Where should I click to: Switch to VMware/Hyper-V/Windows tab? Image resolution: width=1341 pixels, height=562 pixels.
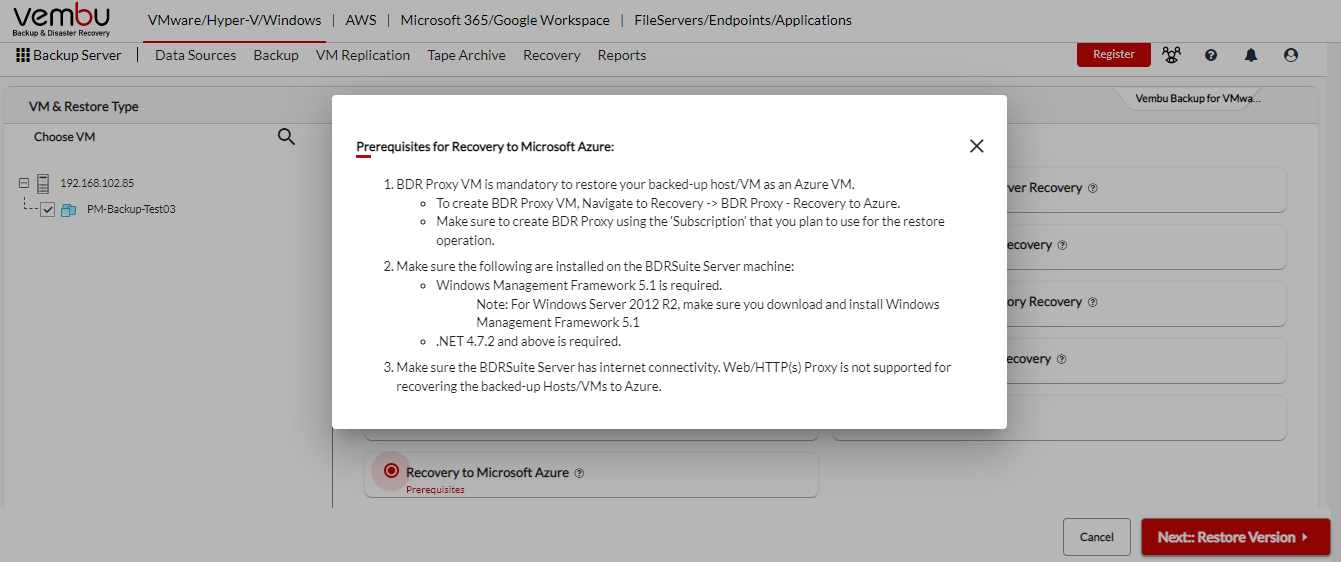coord(234,20)
